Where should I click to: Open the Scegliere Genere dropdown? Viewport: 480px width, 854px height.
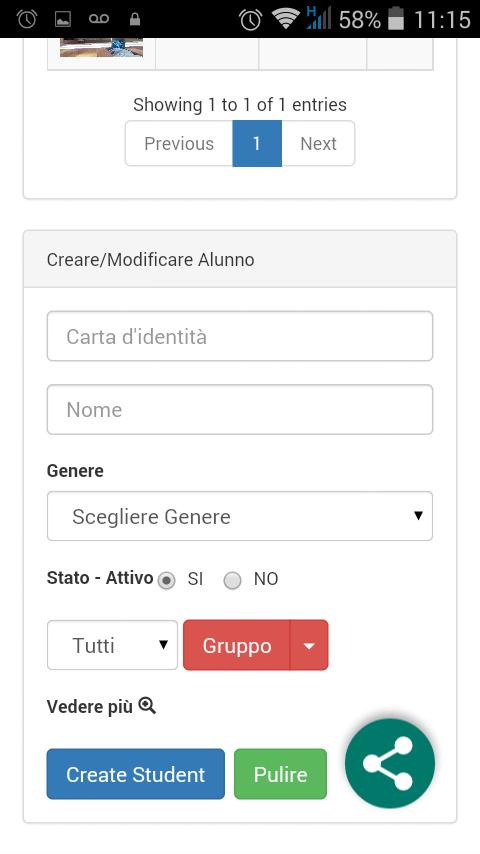[240, 516]
